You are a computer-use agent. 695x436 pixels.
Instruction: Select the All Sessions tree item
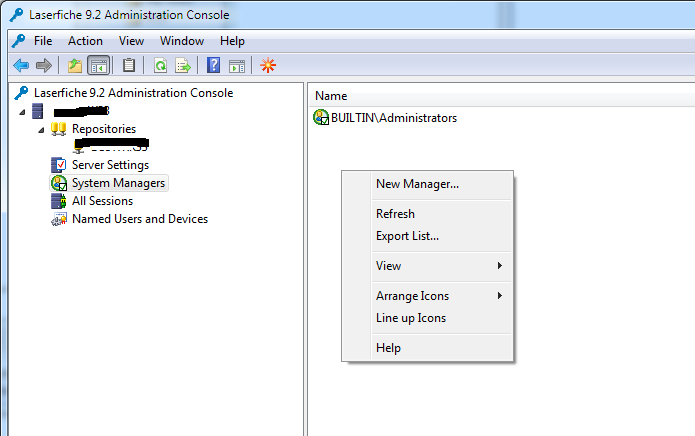pos(102,201)
